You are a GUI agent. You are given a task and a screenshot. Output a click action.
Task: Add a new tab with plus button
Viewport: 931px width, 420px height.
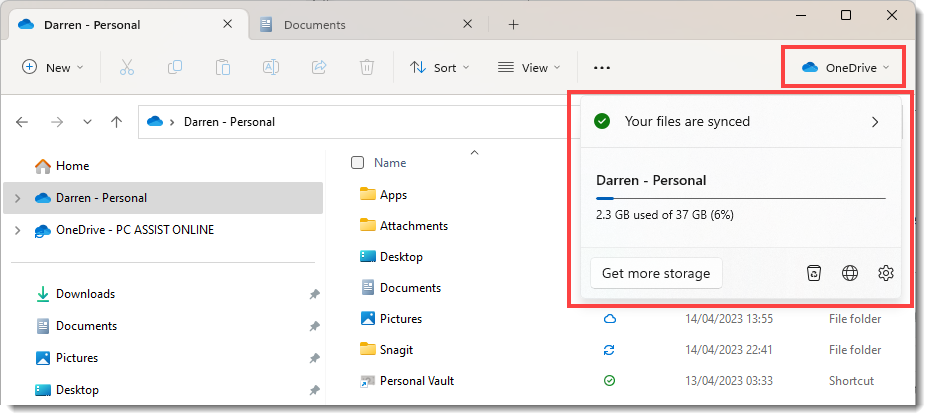pos(514,24)
